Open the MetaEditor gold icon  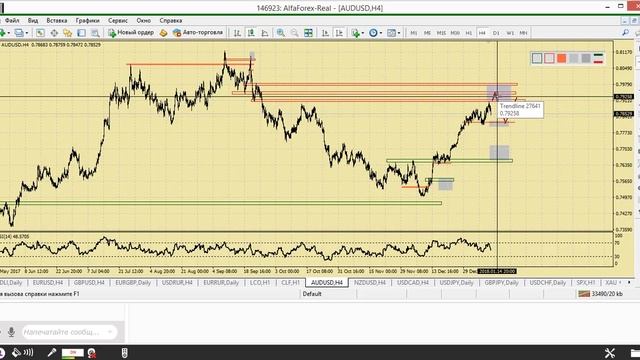(x=164, y=33)
